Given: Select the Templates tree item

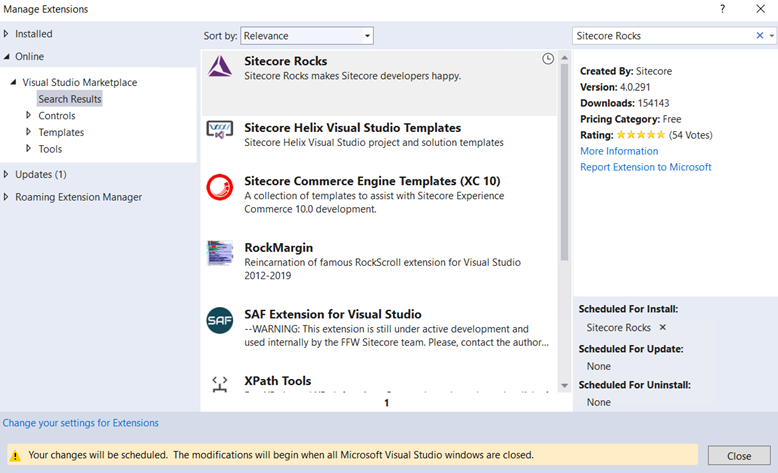Looking at the screenshot, I should tap(62, 133).
